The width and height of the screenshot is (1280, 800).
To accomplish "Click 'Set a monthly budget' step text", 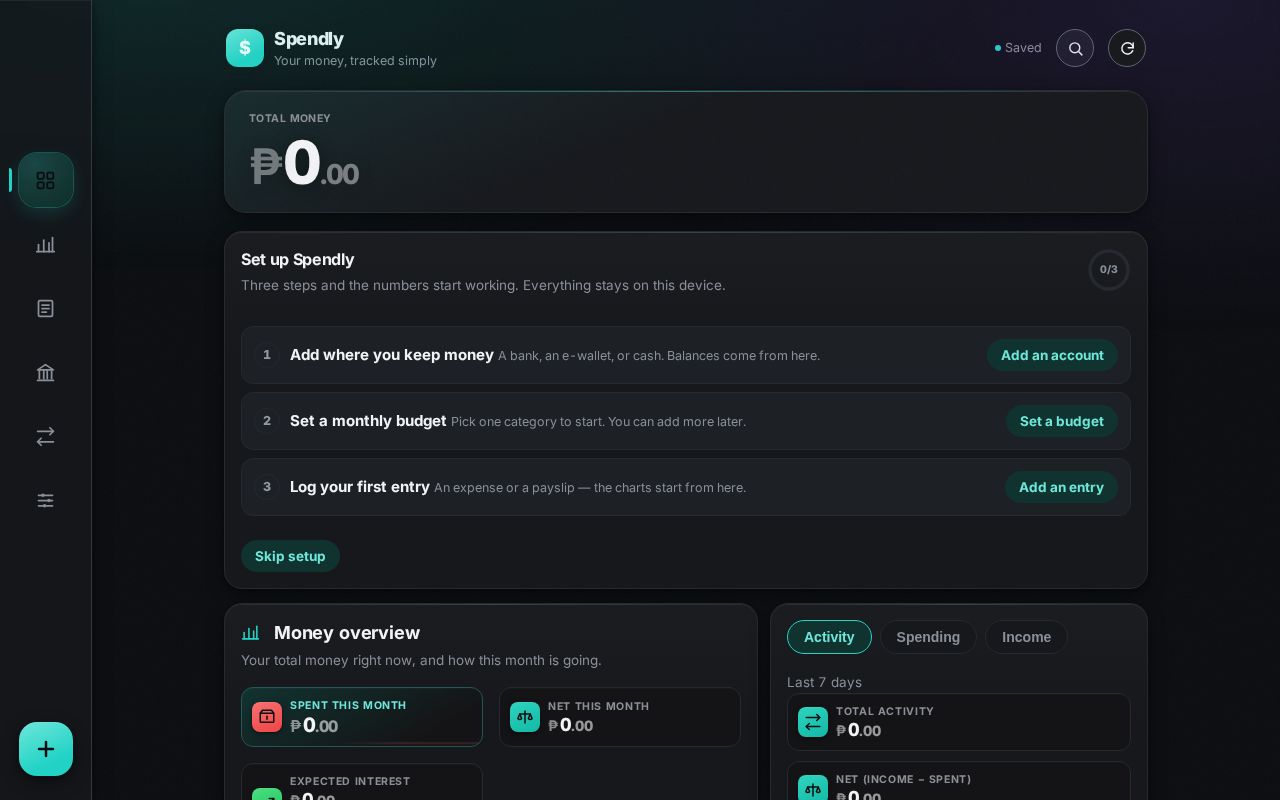I will pos(368,421).
